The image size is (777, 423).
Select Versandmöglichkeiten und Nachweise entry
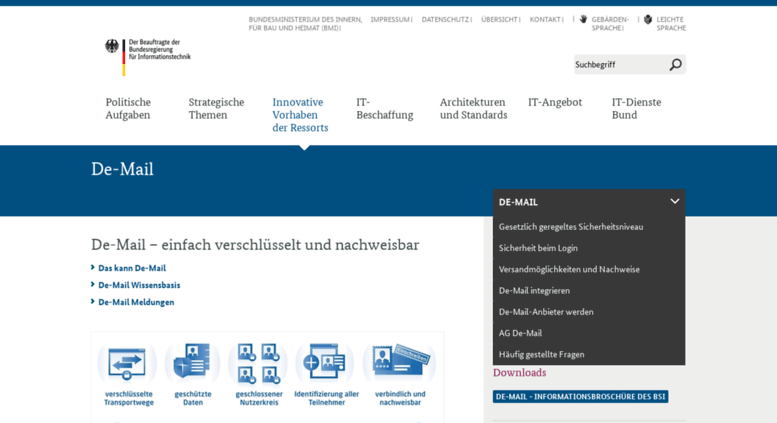(569, 269)
